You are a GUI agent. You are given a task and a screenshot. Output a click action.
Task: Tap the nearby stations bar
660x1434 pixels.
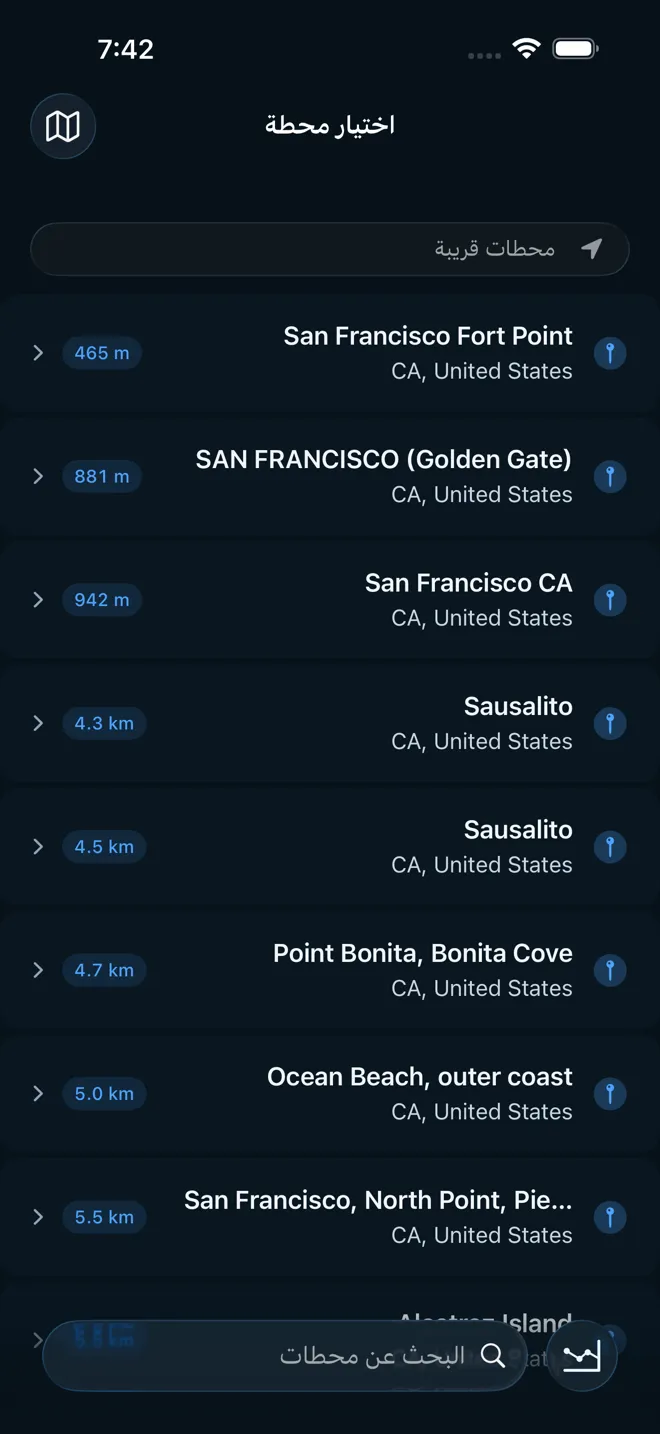330,249
